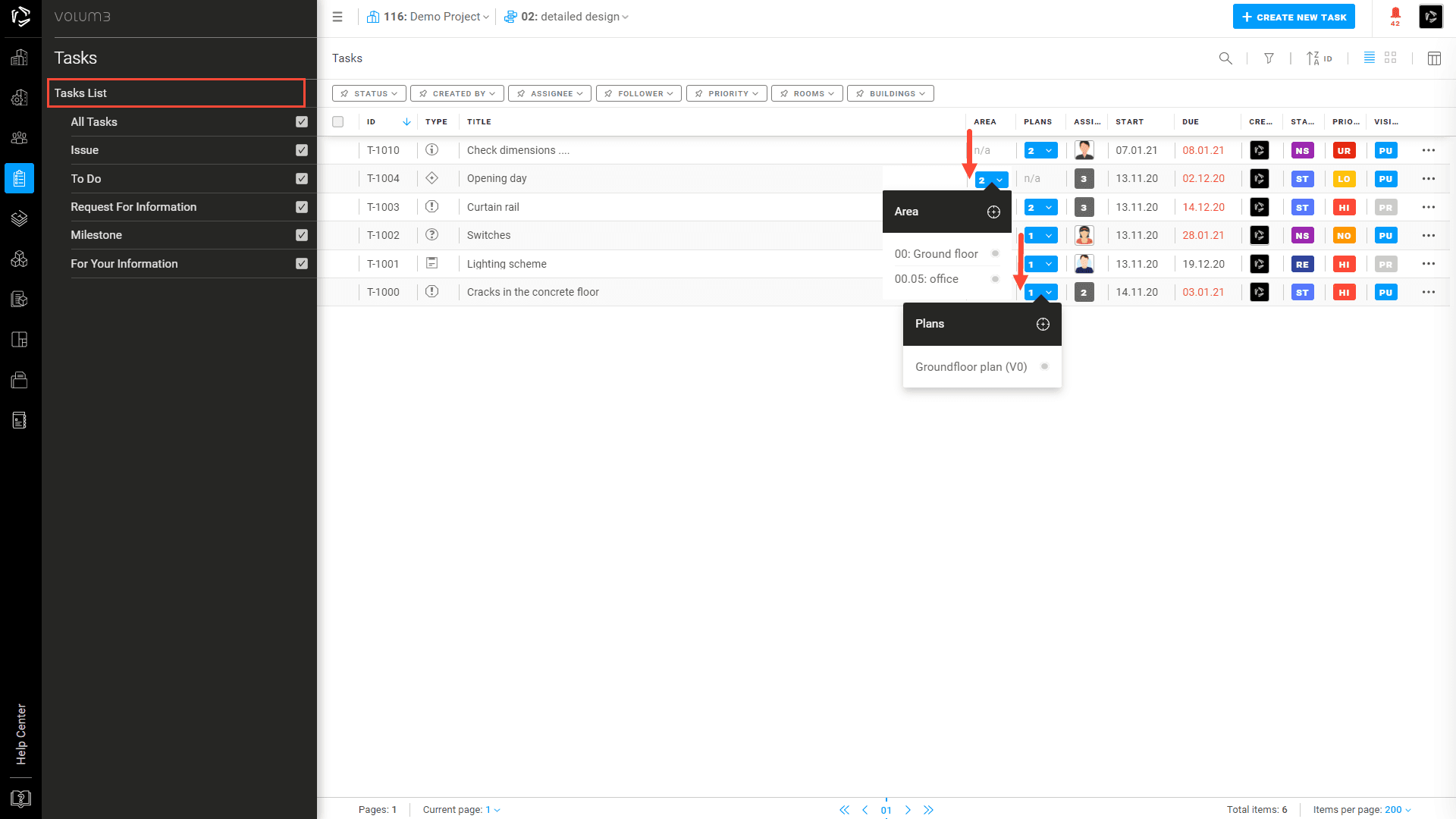Click the ID column sort arrow
Viewport: 1456px width, 819px height.
point(406,121)
